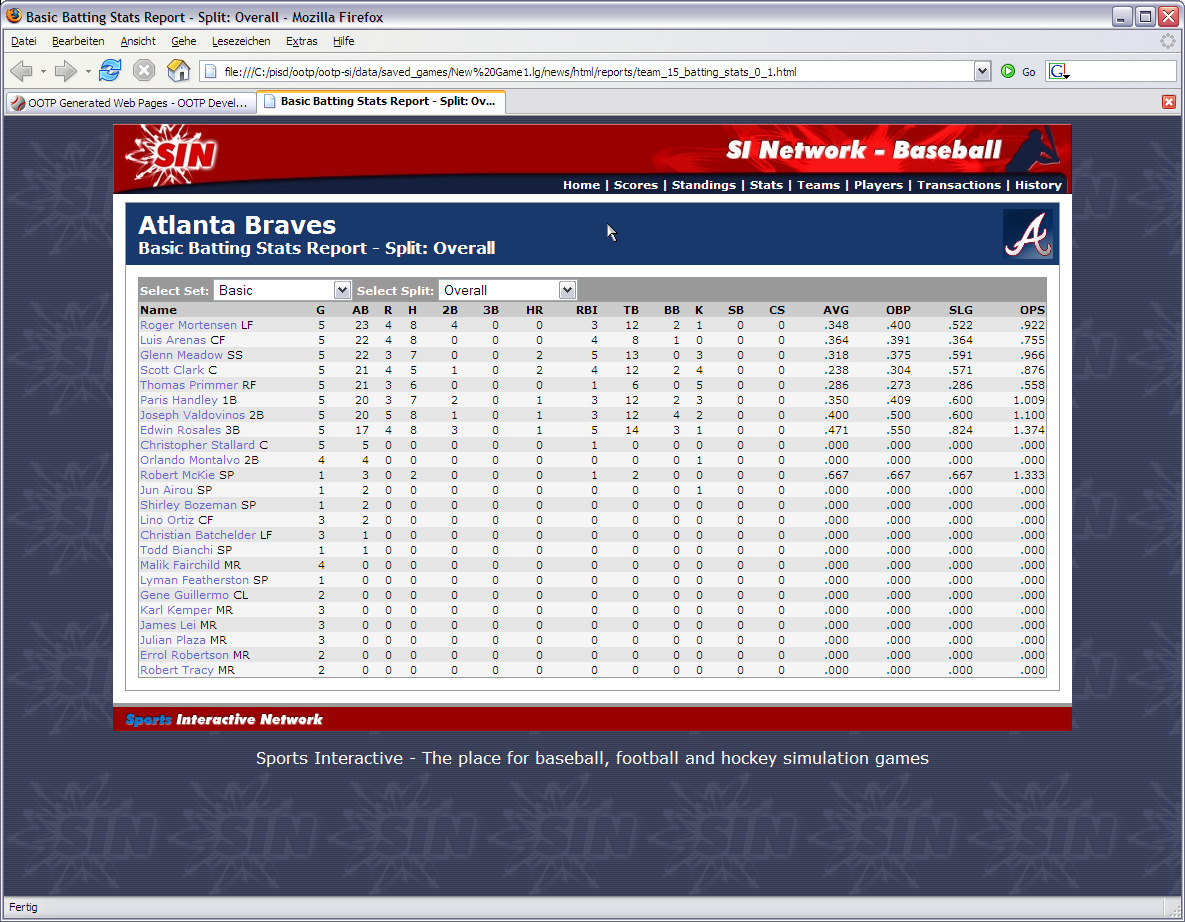
Task: Click the page icon in the address bar
Action: (x=211, y=72)
